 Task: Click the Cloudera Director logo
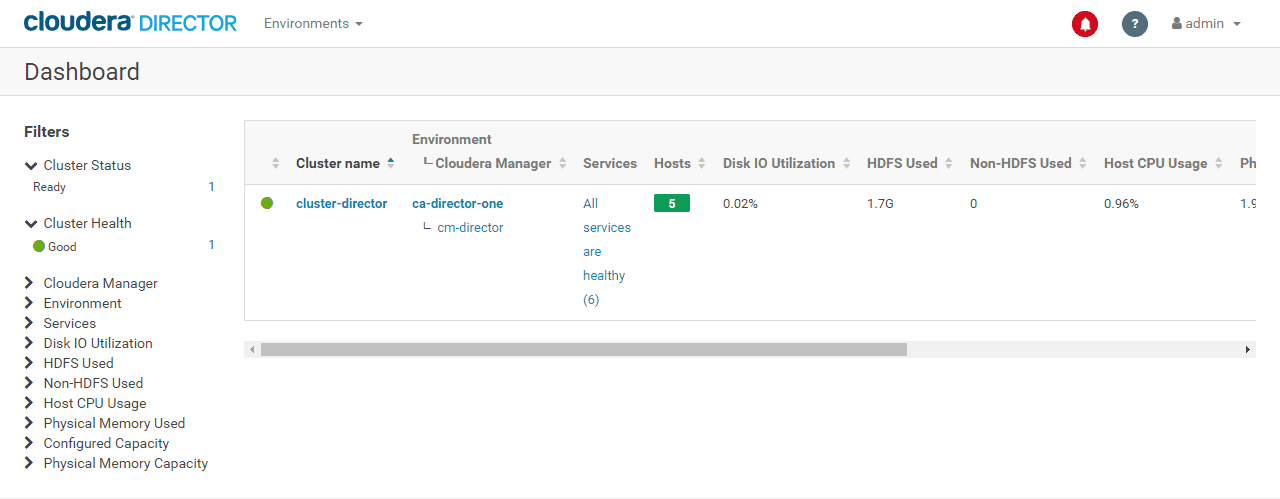pyautogui.click(x=130, y=22)
